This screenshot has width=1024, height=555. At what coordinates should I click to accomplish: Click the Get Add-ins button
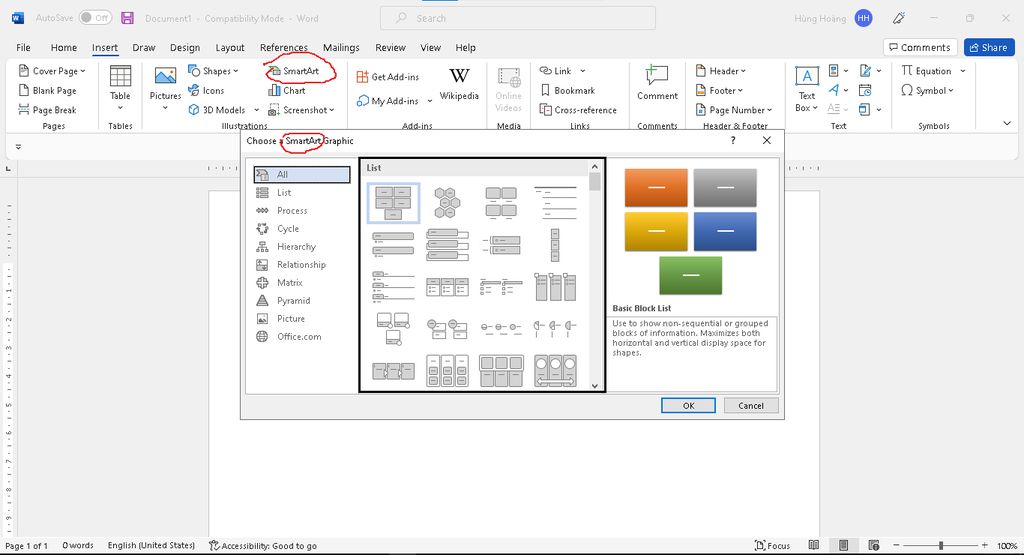[388, 76]
